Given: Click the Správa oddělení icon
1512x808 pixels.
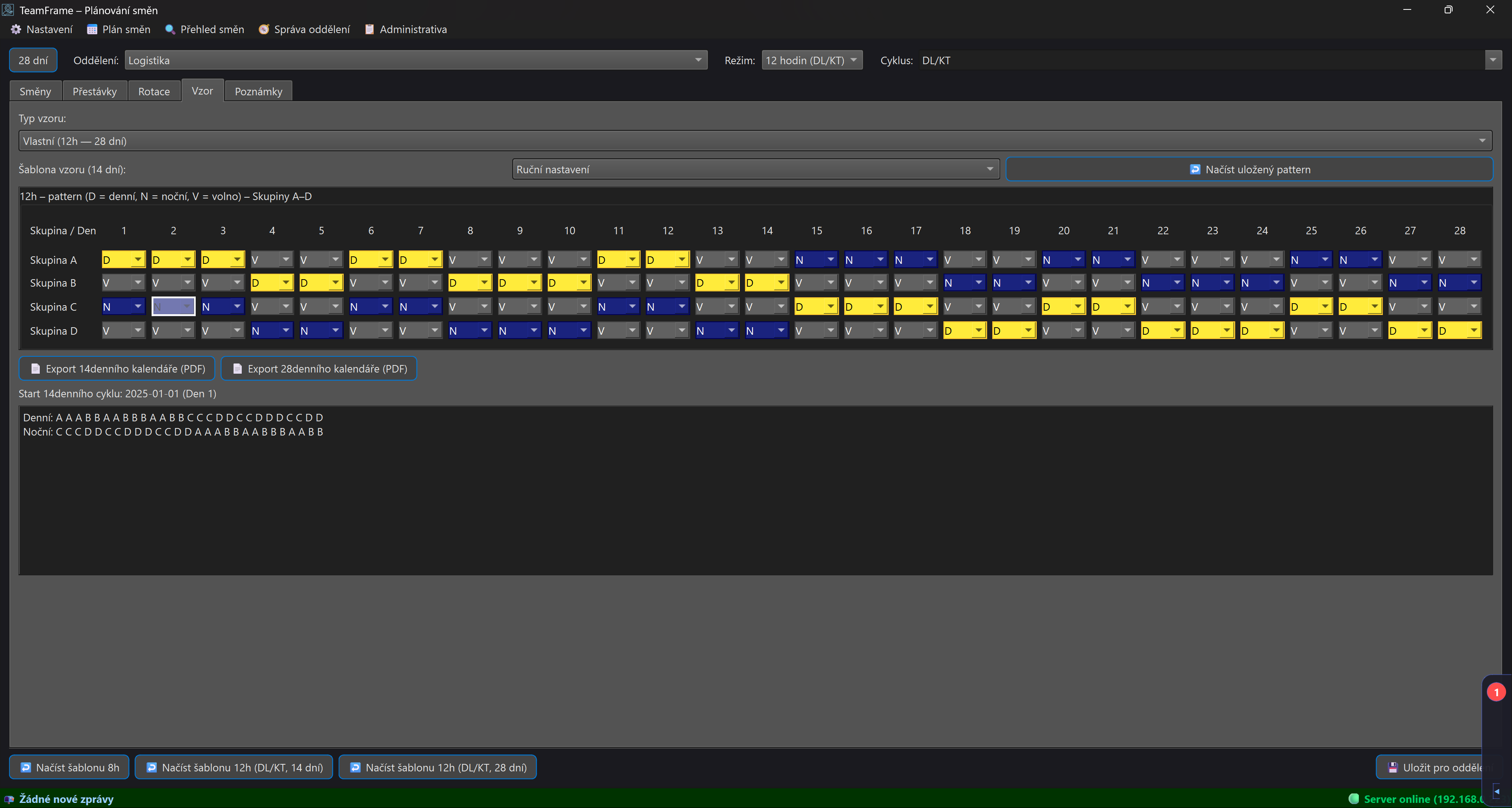Looking at the screenshot, I should coord(264,30).
